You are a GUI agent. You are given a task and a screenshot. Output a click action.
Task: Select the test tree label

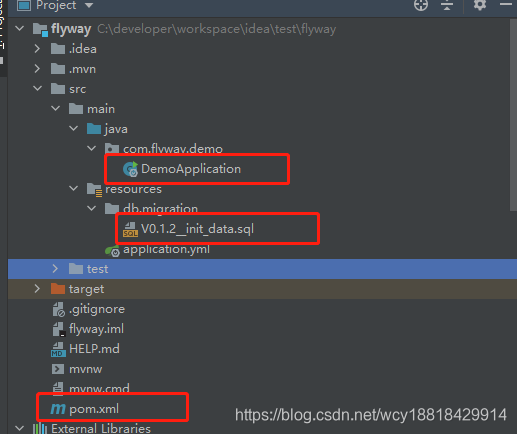pyautogui.click(x=97, y=269)
